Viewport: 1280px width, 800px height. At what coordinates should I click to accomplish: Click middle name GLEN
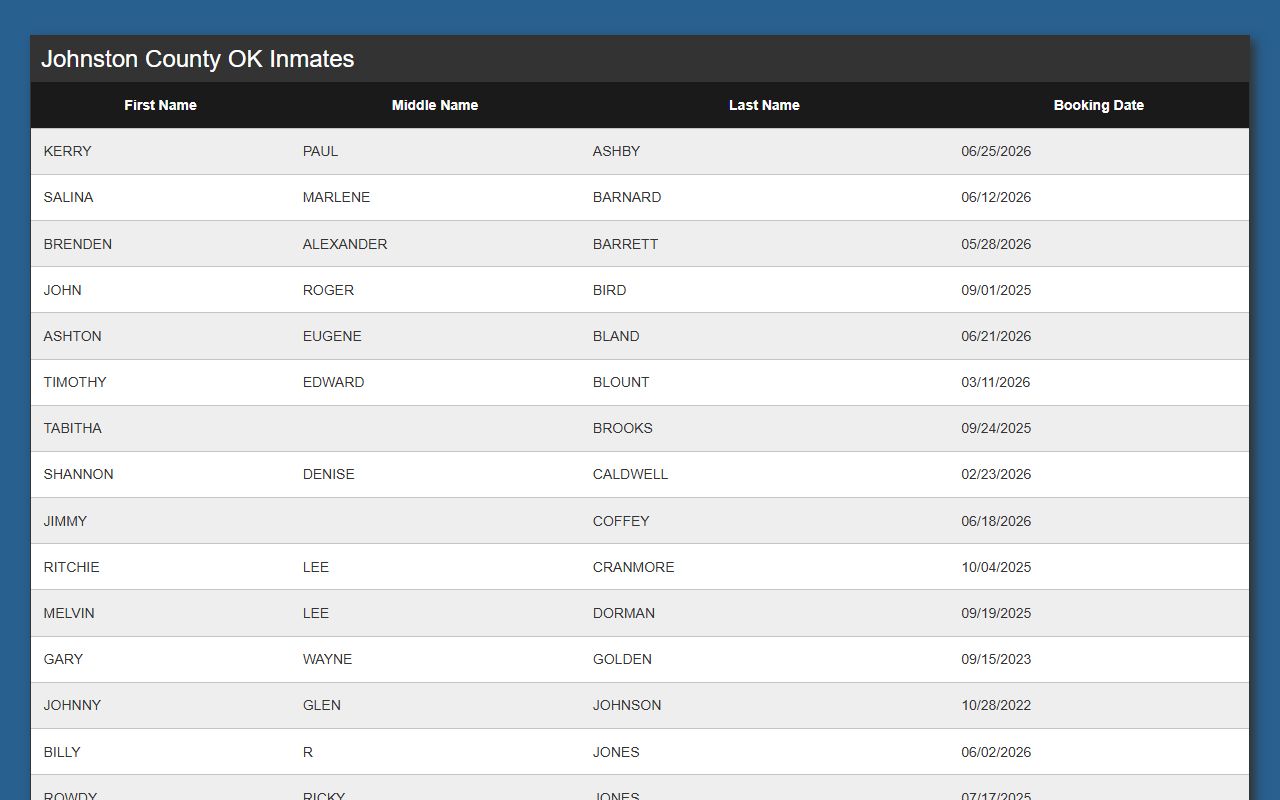point(322,705)
